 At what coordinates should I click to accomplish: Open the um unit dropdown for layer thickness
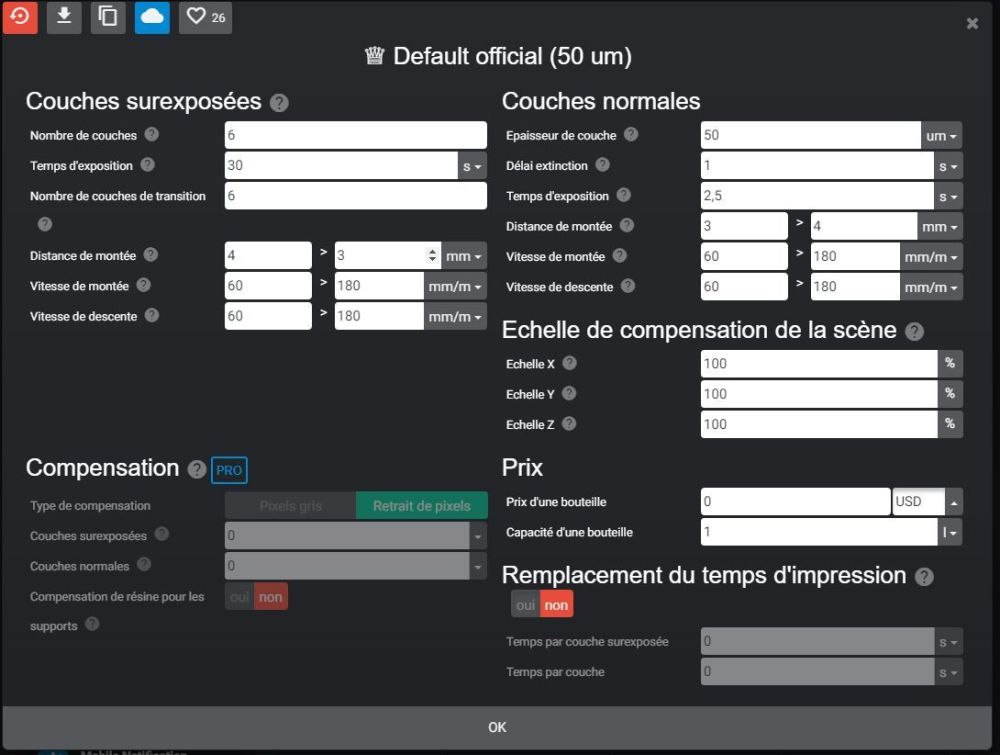(941, 135)
